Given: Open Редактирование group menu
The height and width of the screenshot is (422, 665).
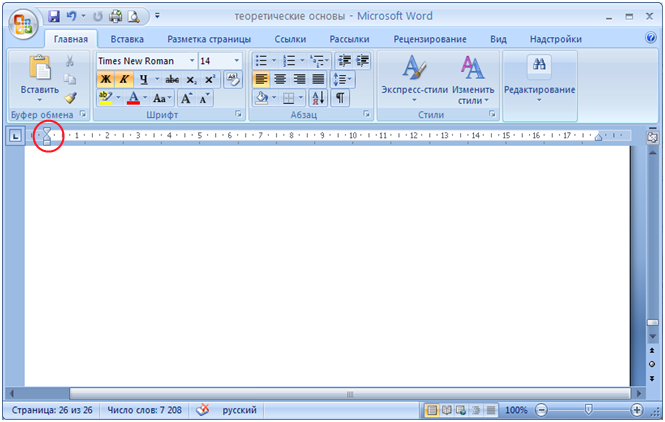Looking at the screenshot, I should pyautogui.click(x=539, y=79).
